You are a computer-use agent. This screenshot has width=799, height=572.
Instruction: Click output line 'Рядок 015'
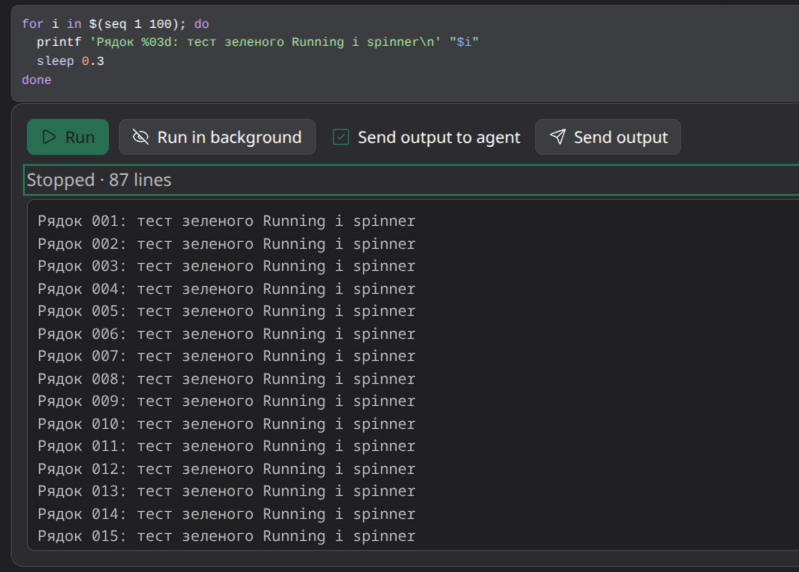tap(227, 536)
